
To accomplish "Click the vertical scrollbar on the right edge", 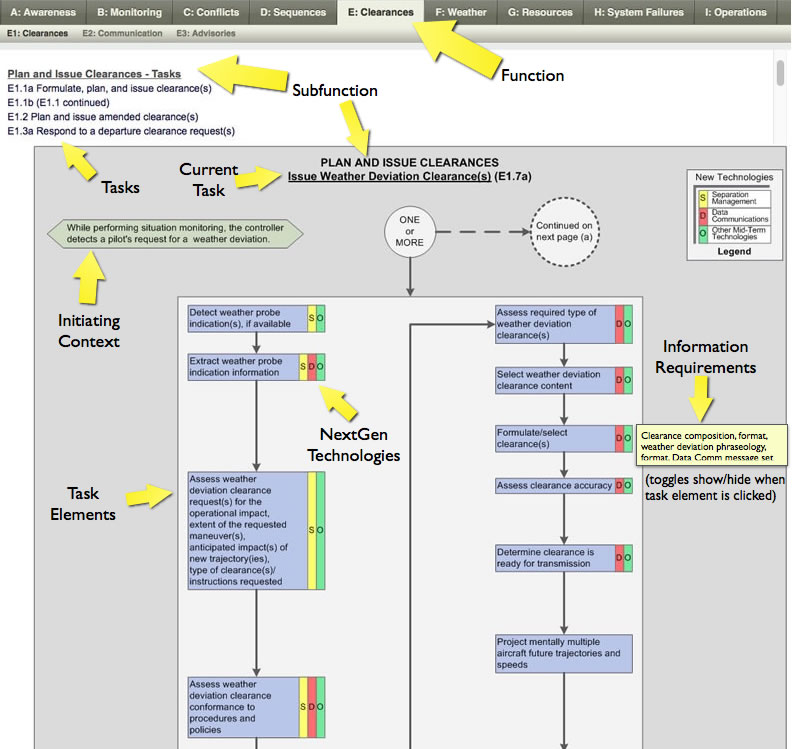I will (x=780, y=74).
